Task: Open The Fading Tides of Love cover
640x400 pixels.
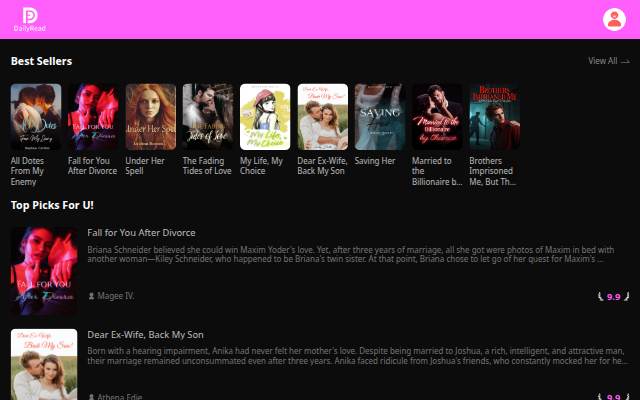Action: tap(208, 117)
